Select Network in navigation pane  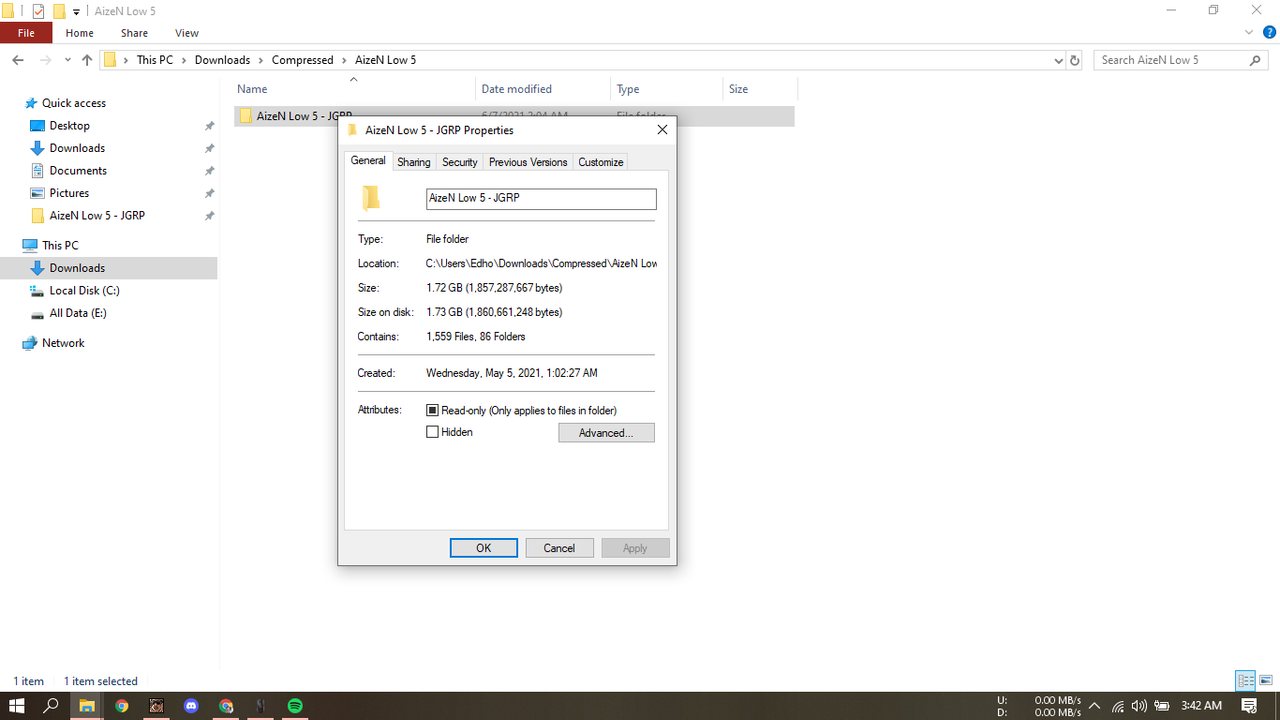(63, 343)
